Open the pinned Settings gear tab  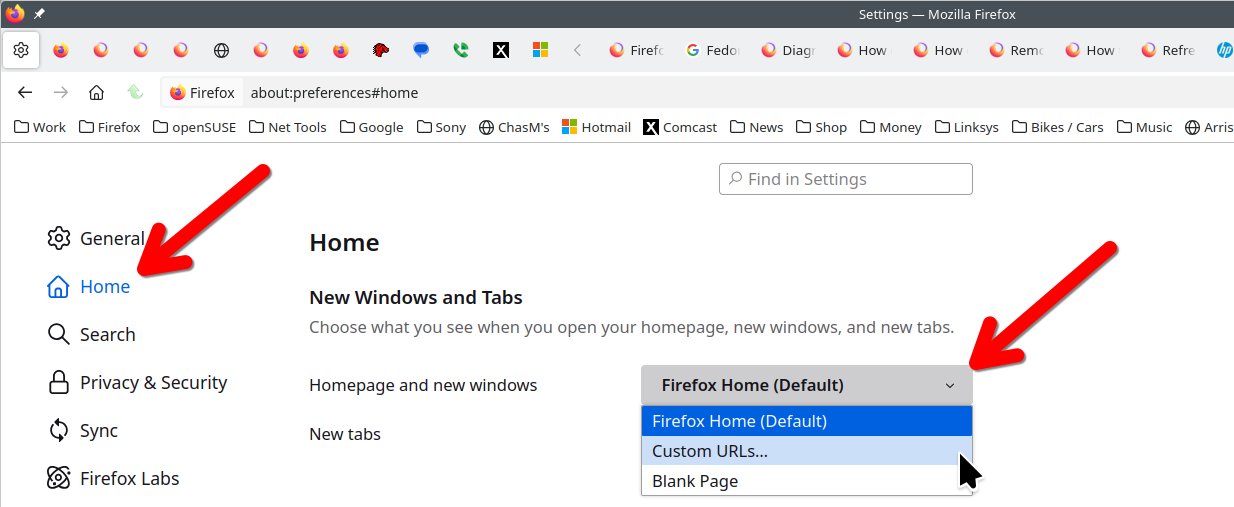pyautogui.click(x=21, y=50)
